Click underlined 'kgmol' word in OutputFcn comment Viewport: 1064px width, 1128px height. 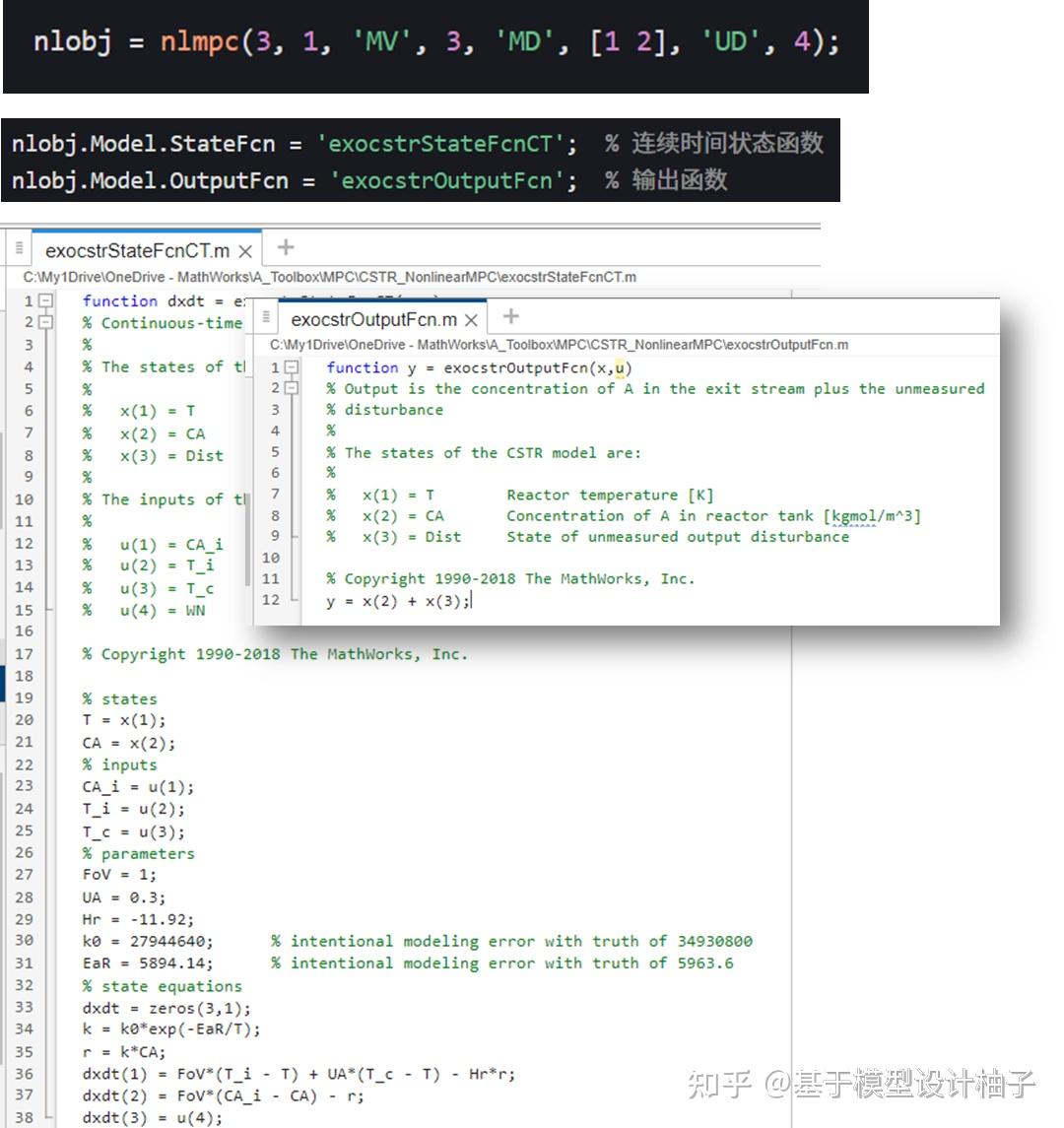[855, 516]
